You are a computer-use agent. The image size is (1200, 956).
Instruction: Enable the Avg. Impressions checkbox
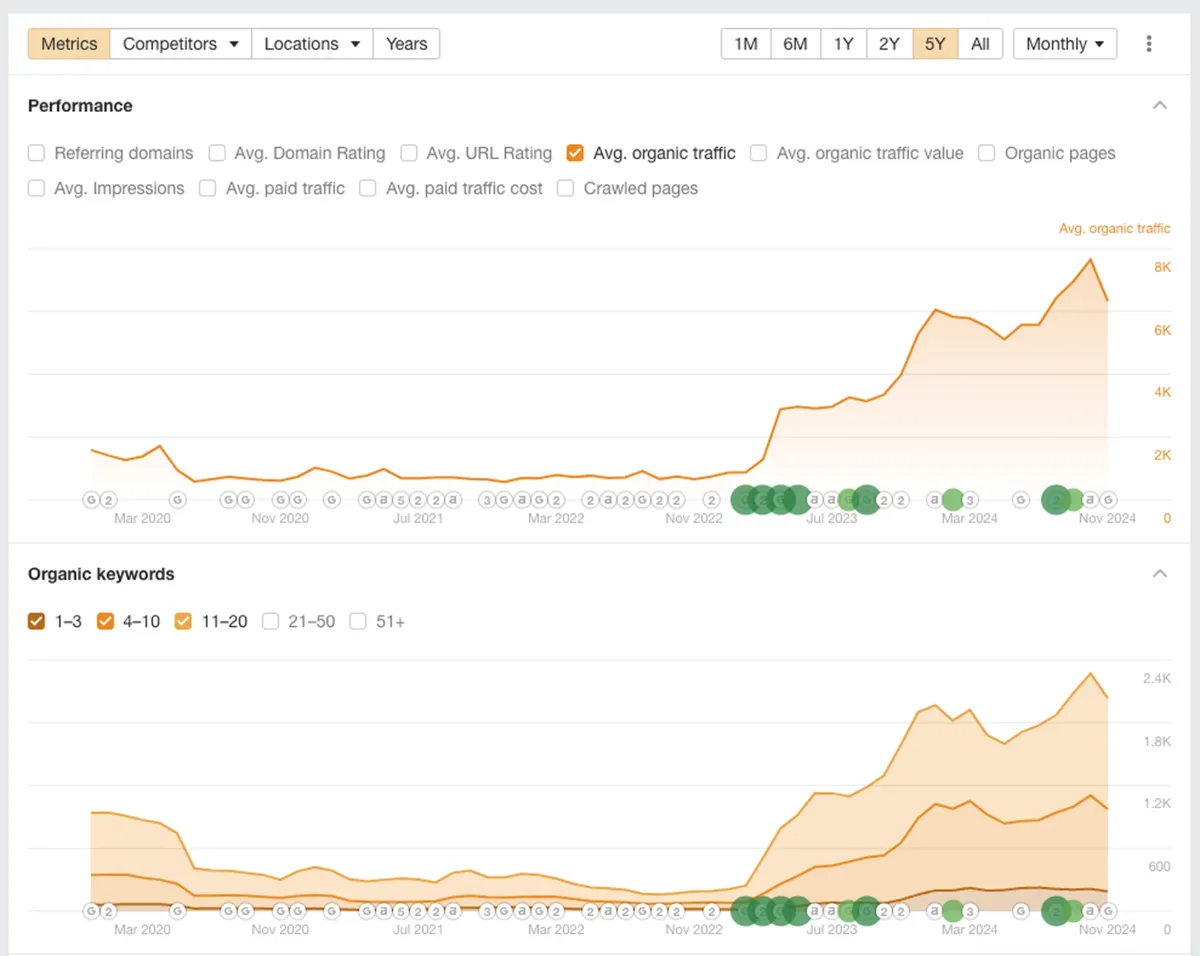(x=37, y=188)
